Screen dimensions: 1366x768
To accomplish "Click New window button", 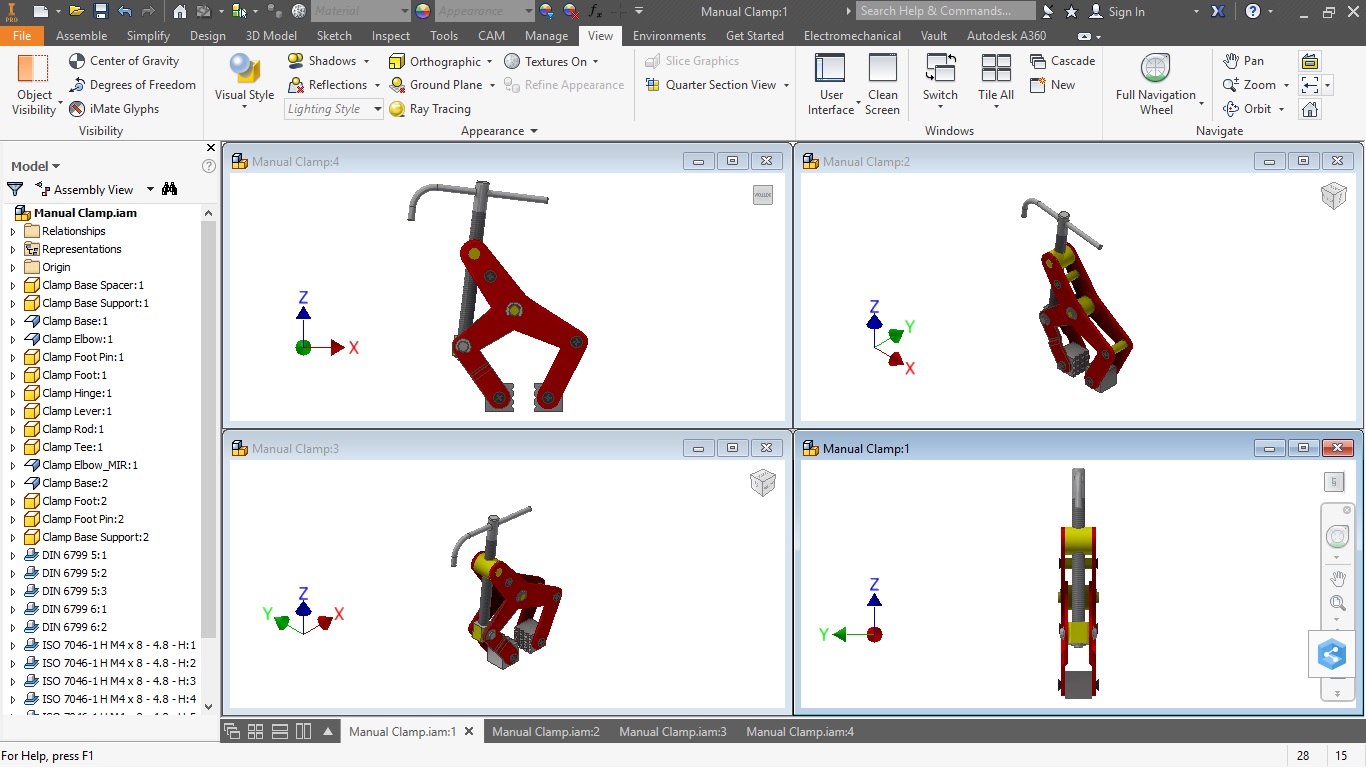I will pyautogui.click(x=1052, y=85).
